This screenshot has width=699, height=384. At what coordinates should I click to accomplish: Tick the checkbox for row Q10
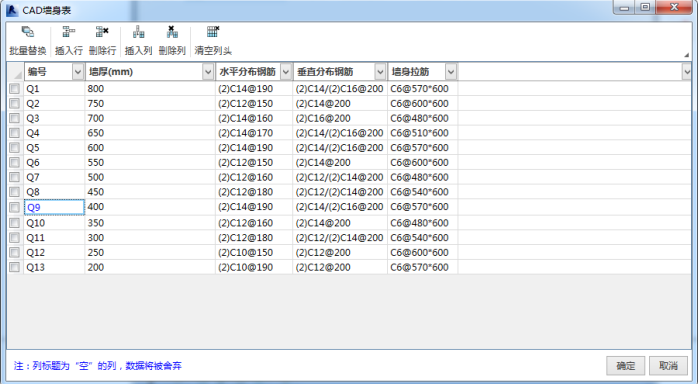(15, 223)
